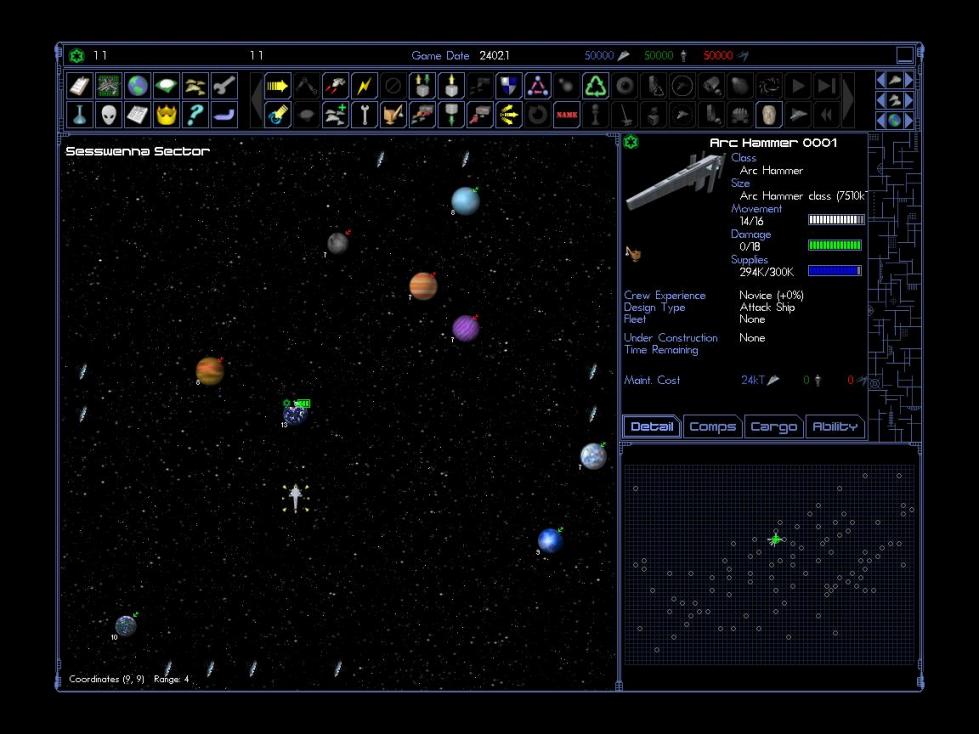Select the yellow lightning bolt order icon
Screen dimensions: 979x734
point(364,86)
